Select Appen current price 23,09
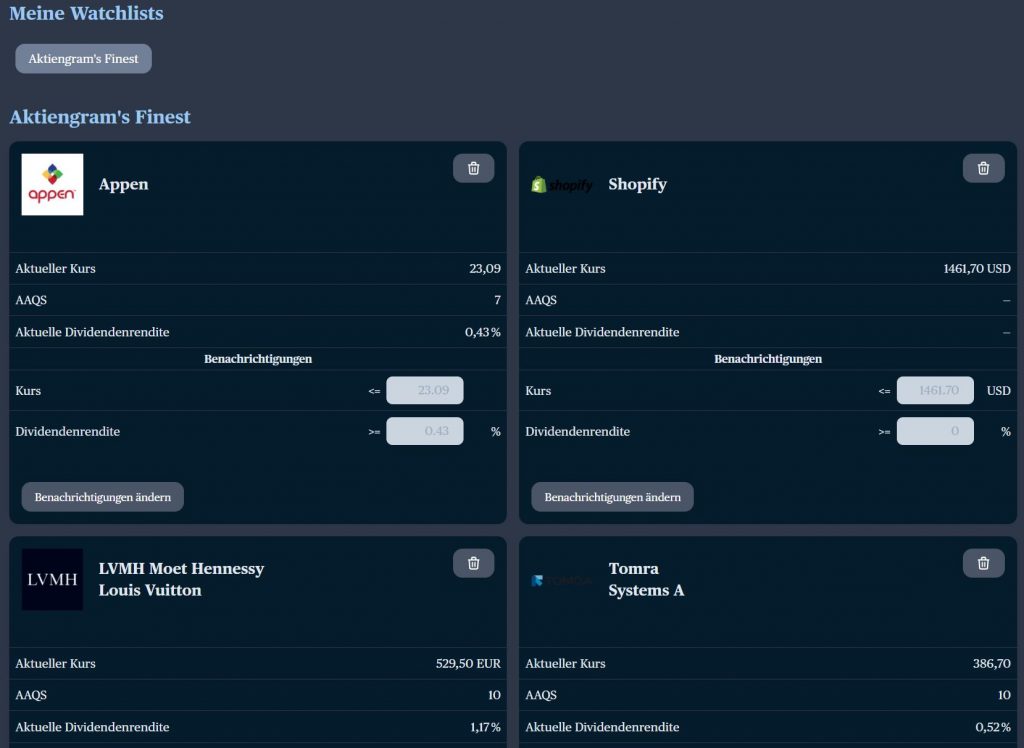1024x748 pixels. tap(485, 268)
